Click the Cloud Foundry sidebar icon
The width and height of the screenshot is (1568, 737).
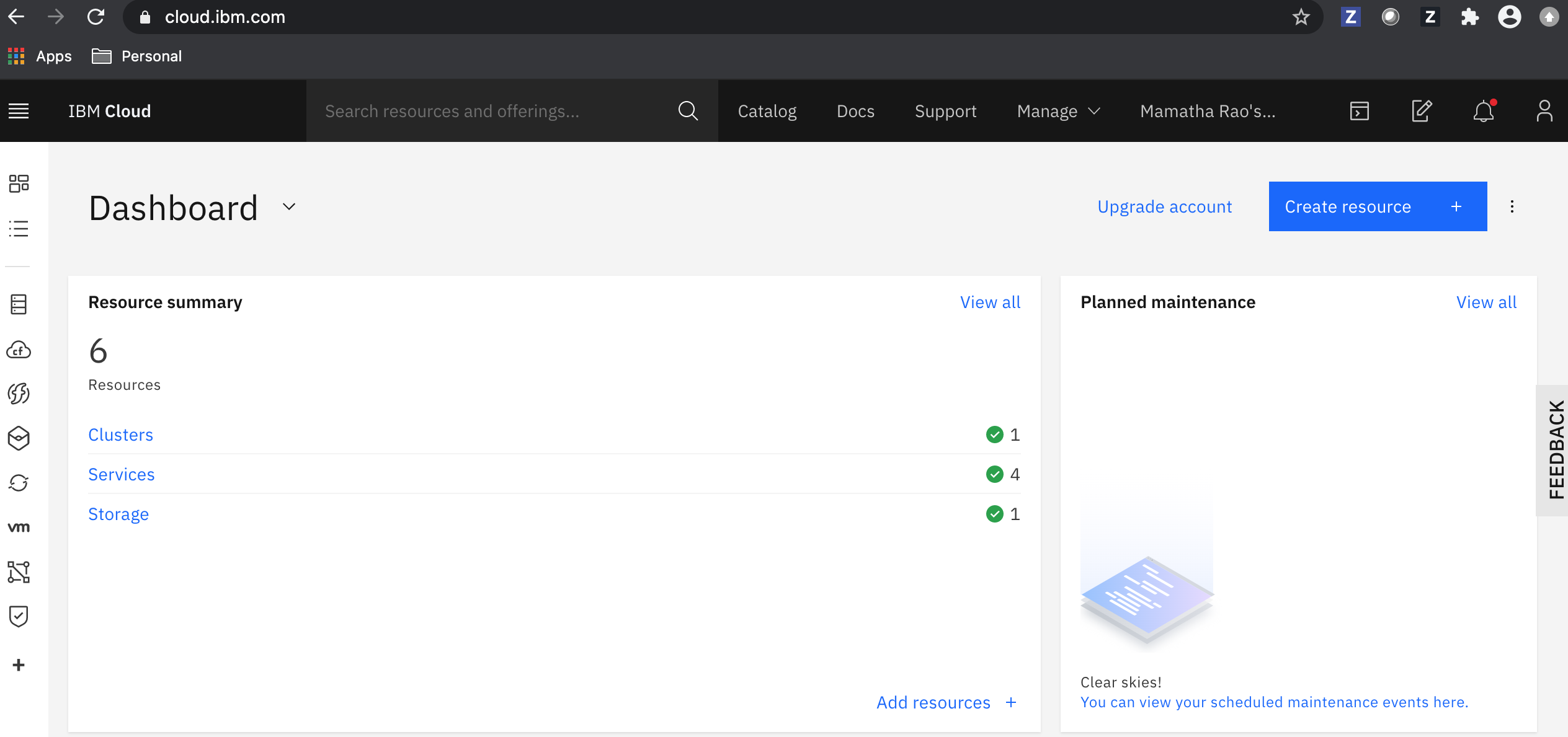click(19, 350)
